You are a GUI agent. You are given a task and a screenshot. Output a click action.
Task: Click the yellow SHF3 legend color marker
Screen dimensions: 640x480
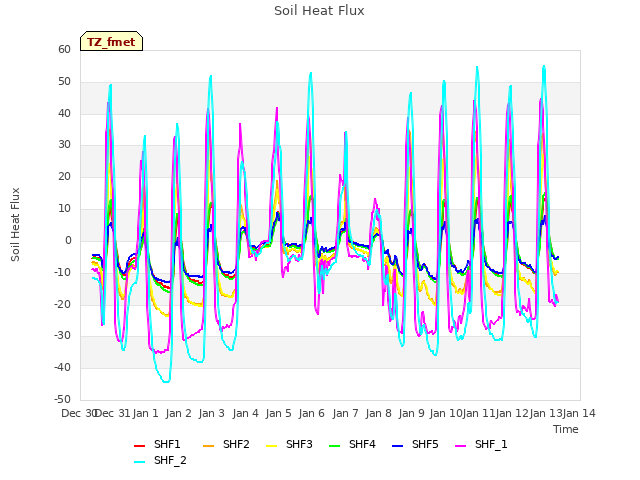coord(271,446)
